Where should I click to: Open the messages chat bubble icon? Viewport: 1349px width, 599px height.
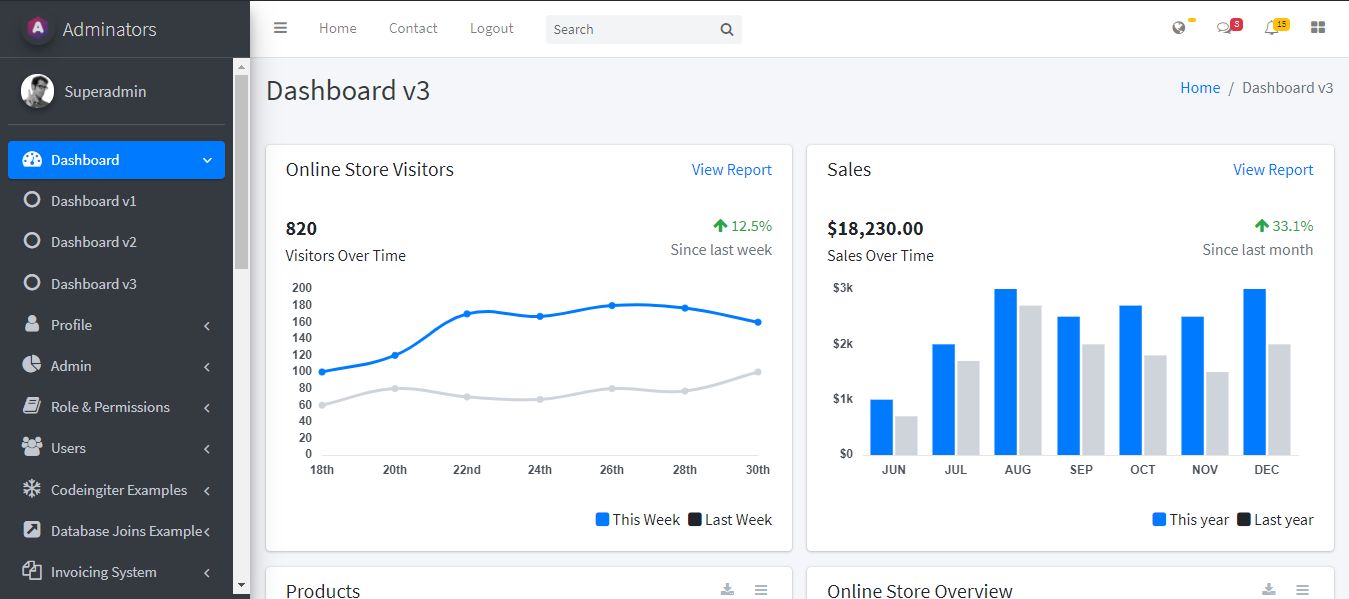point(1224,28)
